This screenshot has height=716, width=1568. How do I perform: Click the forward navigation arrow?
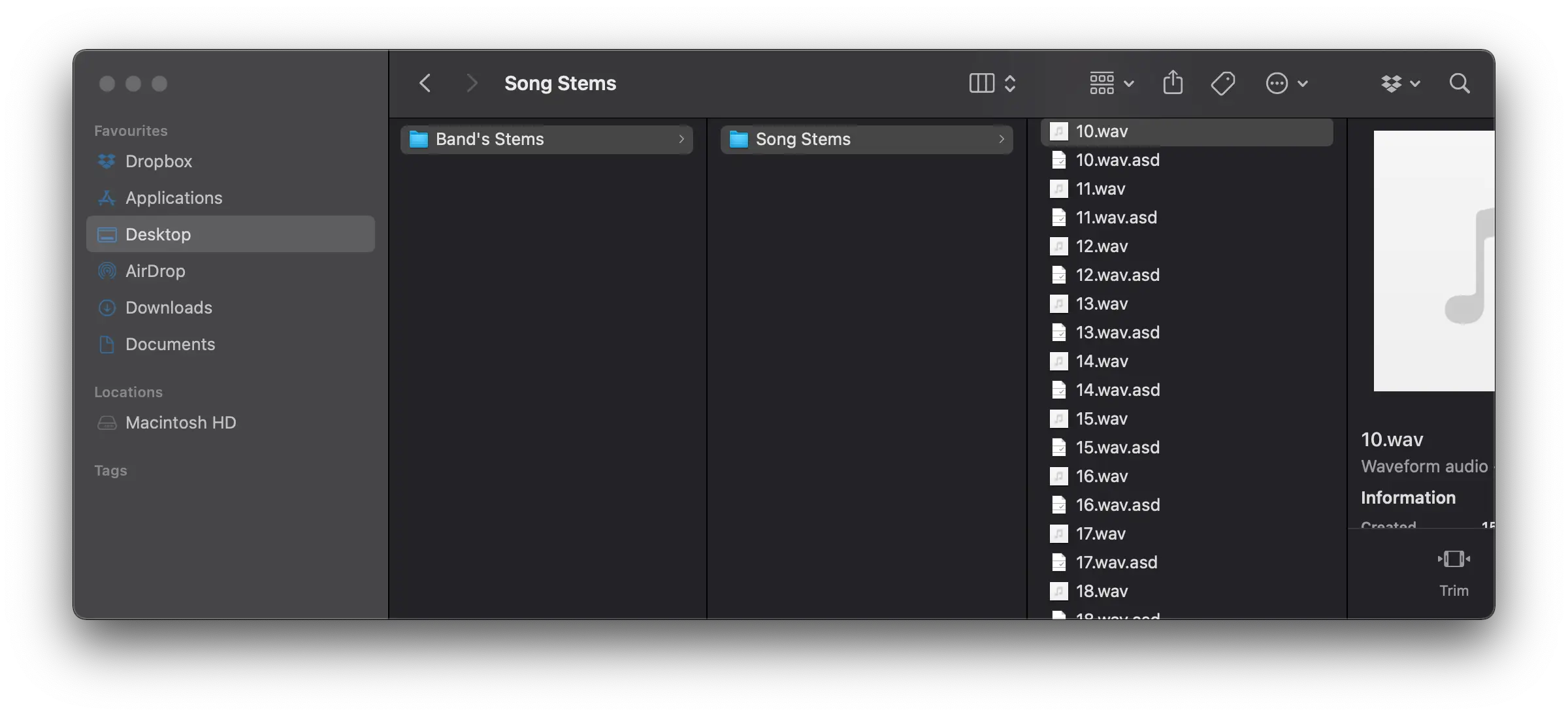471,84
